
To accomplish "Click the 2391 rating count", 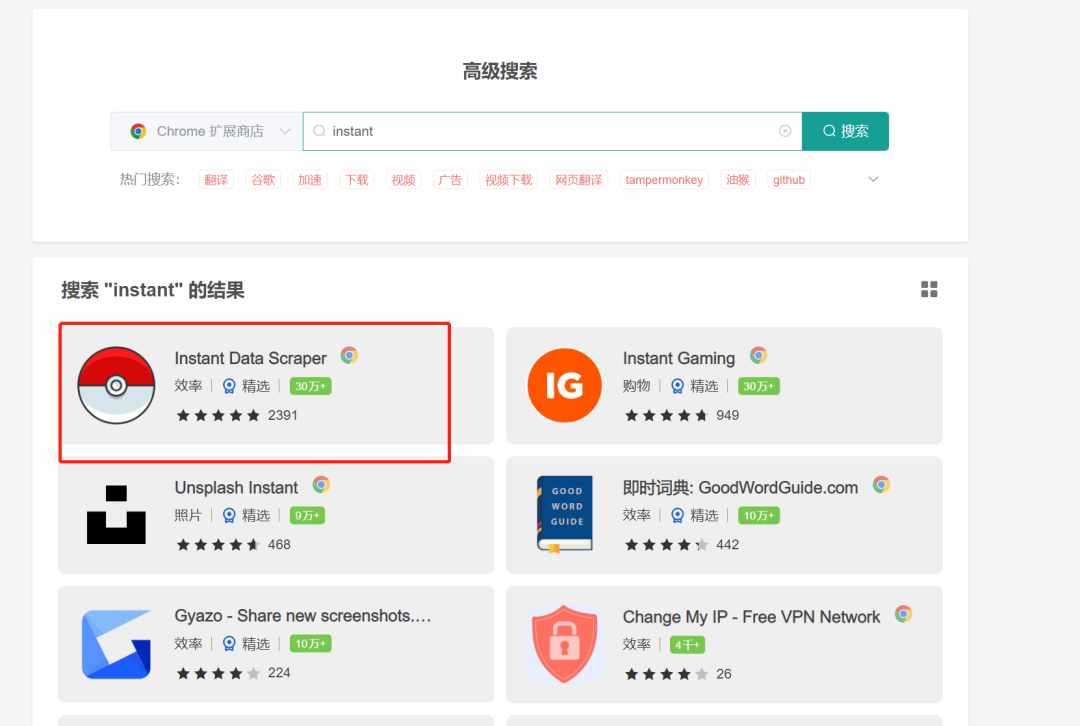I will coord(282,415).
